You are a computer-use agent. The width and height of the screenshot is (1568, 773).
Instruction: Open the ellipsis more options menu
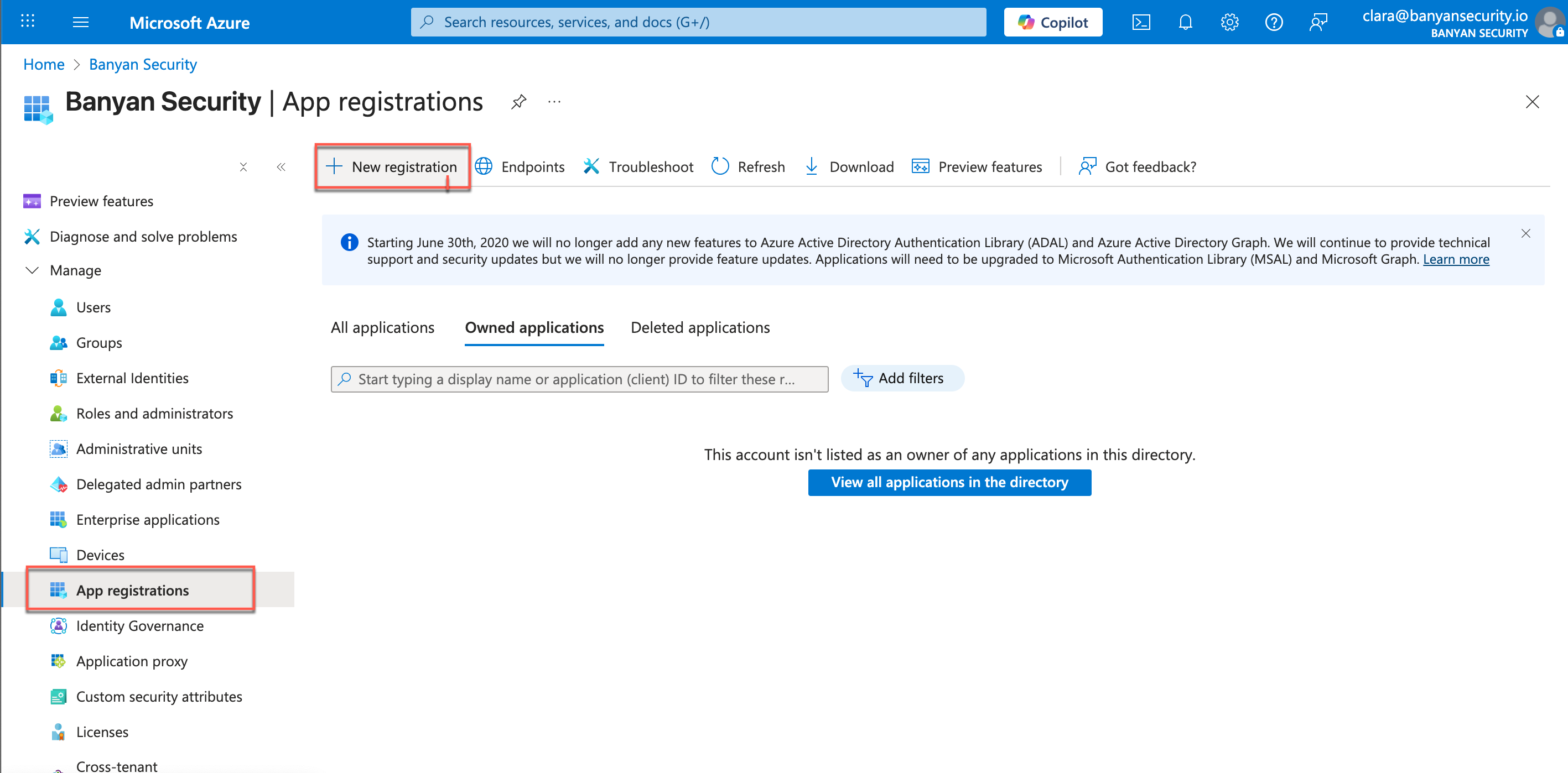554,102
